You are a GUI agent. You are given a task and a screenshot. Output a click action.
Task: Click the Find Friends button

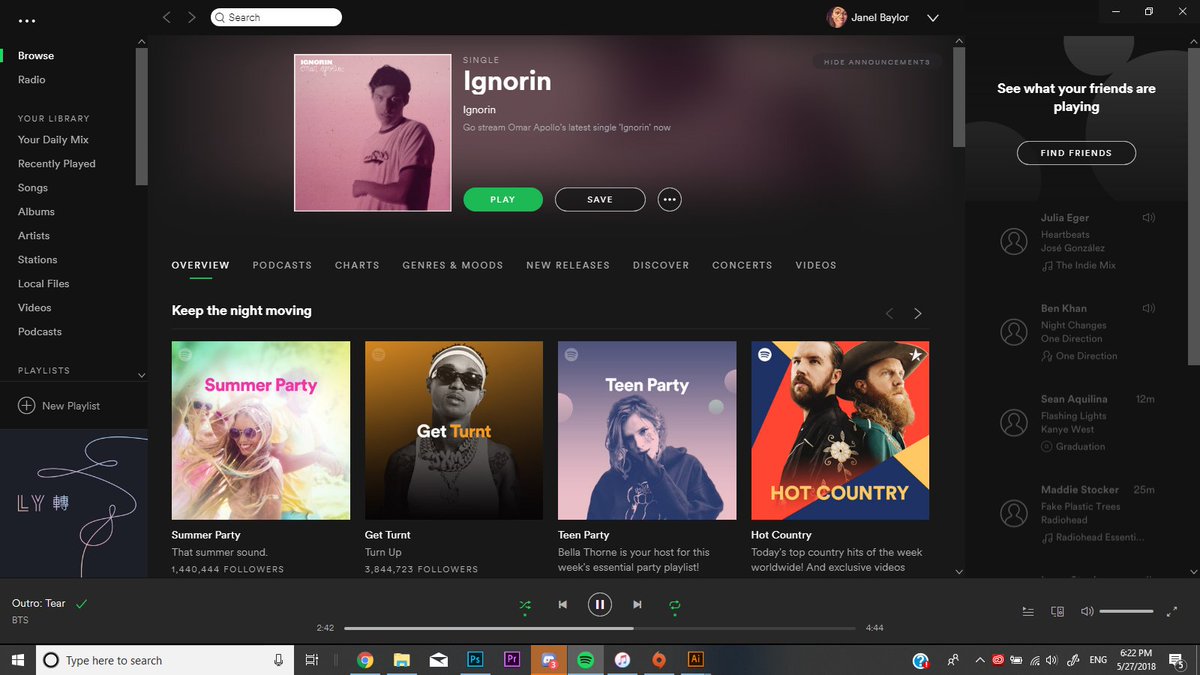click(x=1076, y=153)
